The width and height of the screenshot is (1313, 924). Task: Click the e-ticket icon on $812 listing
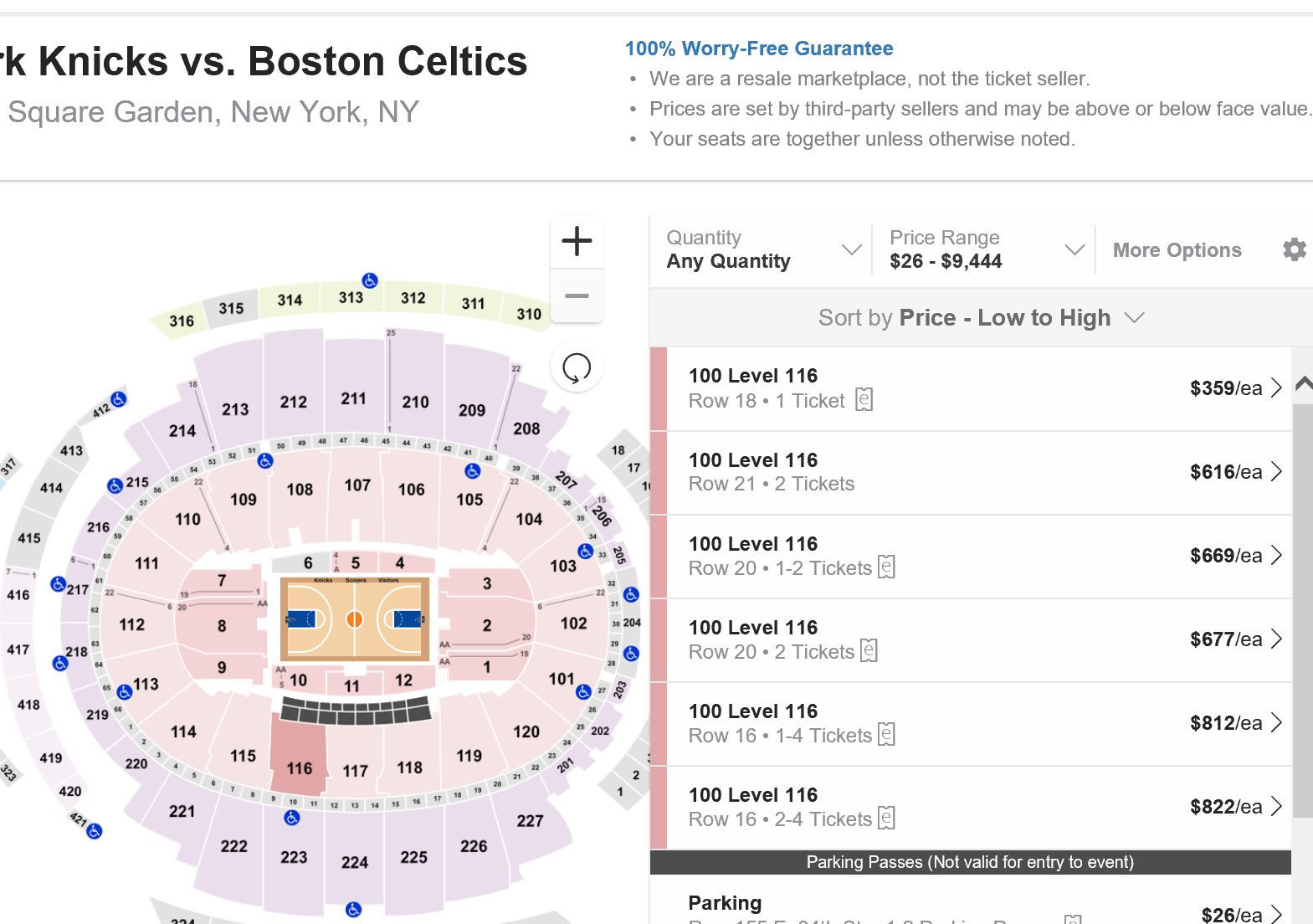(886, 735)
